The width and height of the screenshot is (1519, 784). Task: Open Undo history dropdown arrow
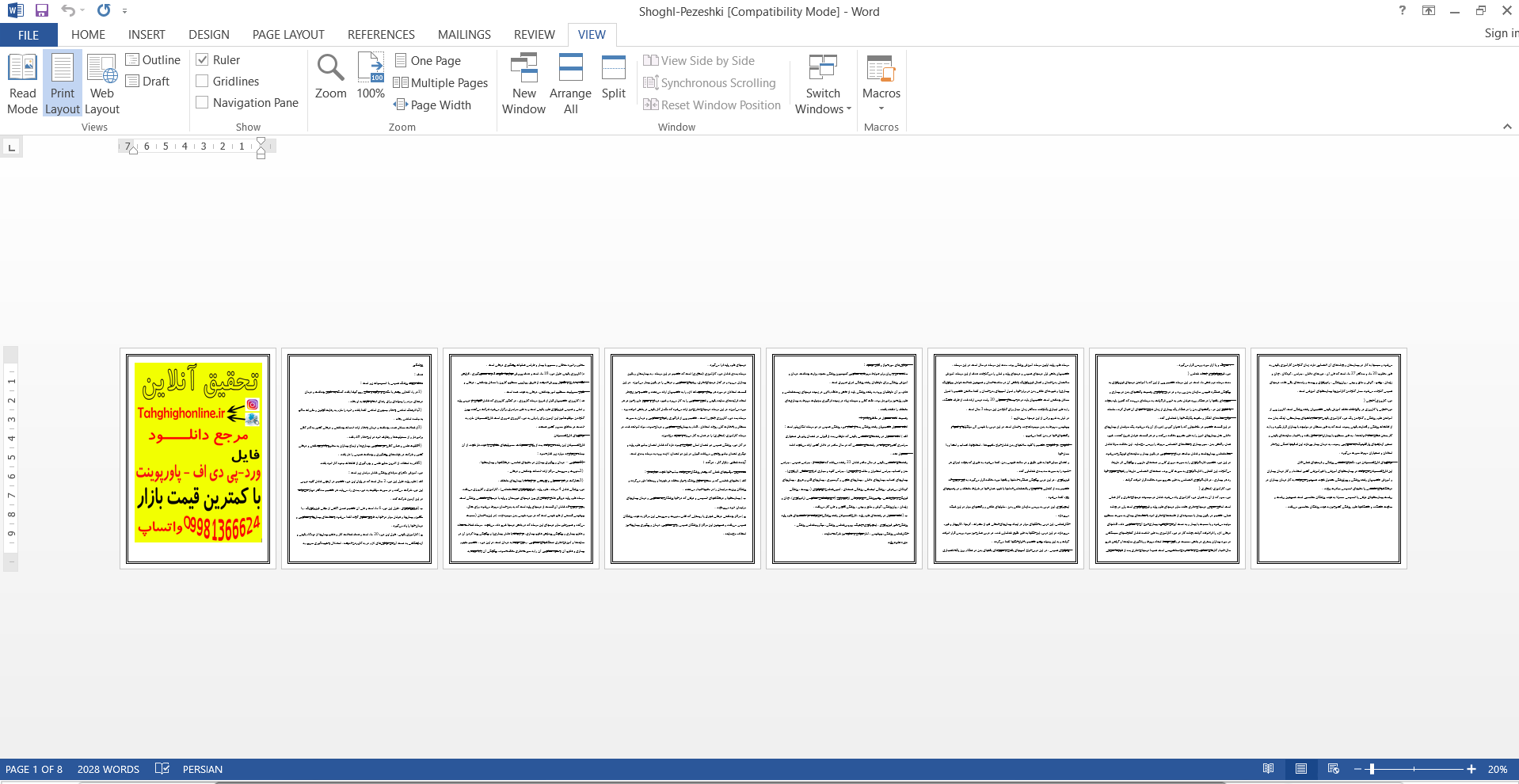click(x=82, y=11)
